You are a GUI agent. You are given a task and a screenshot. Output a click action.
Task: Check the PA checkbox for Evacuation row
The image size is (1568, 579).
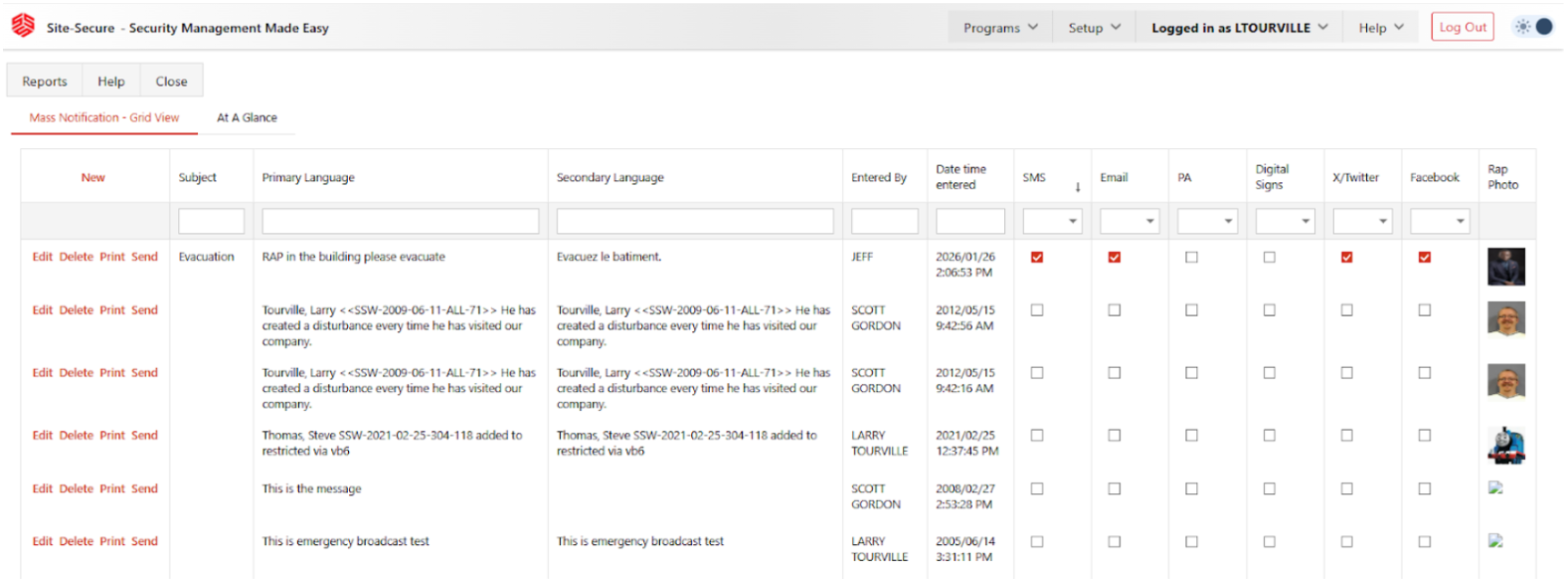click(1191, 258)
